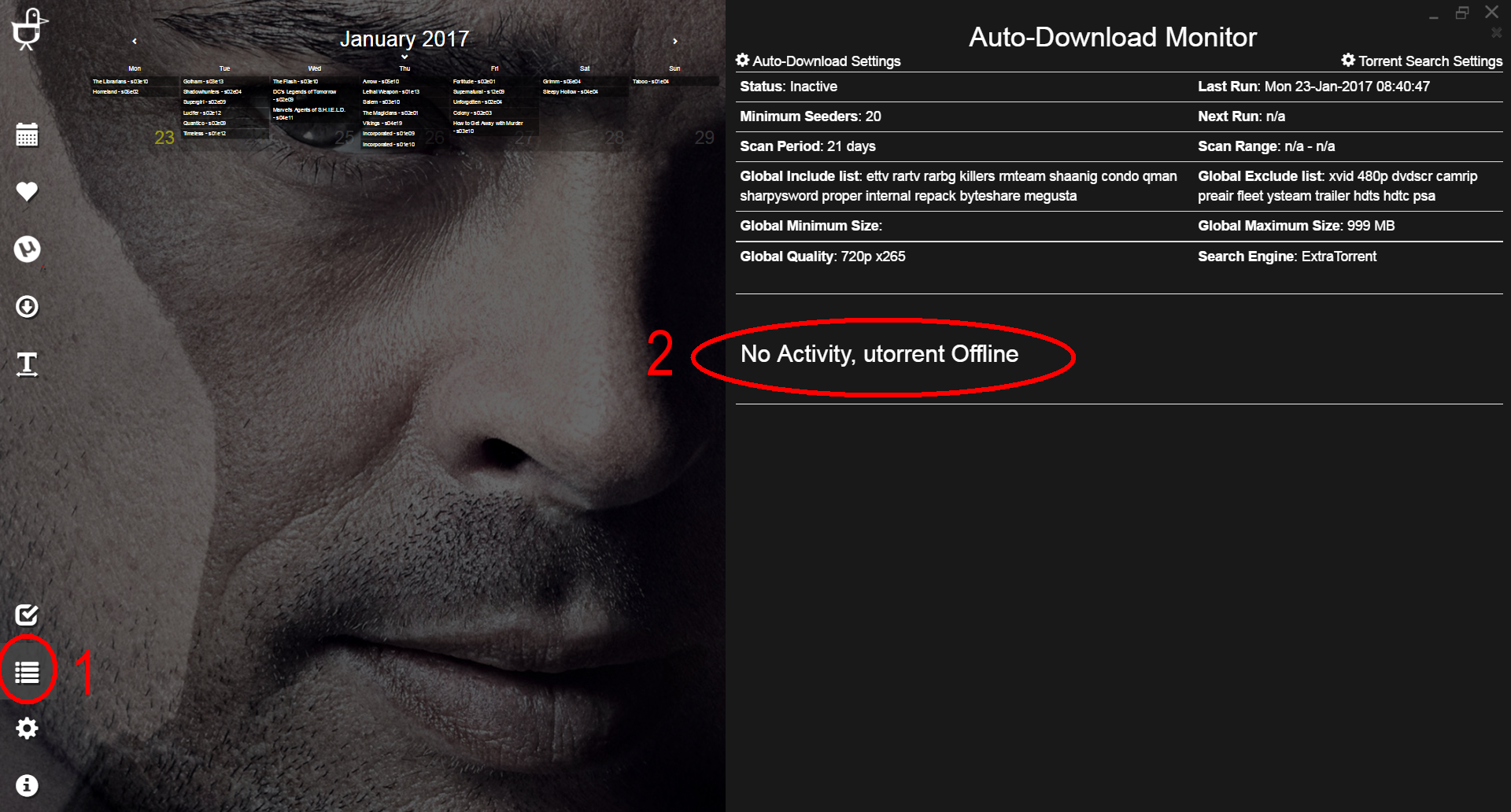This screenshot has width=1511, height=812.
Task: Select The Librarians s03e10 episode
Action: 120,81
